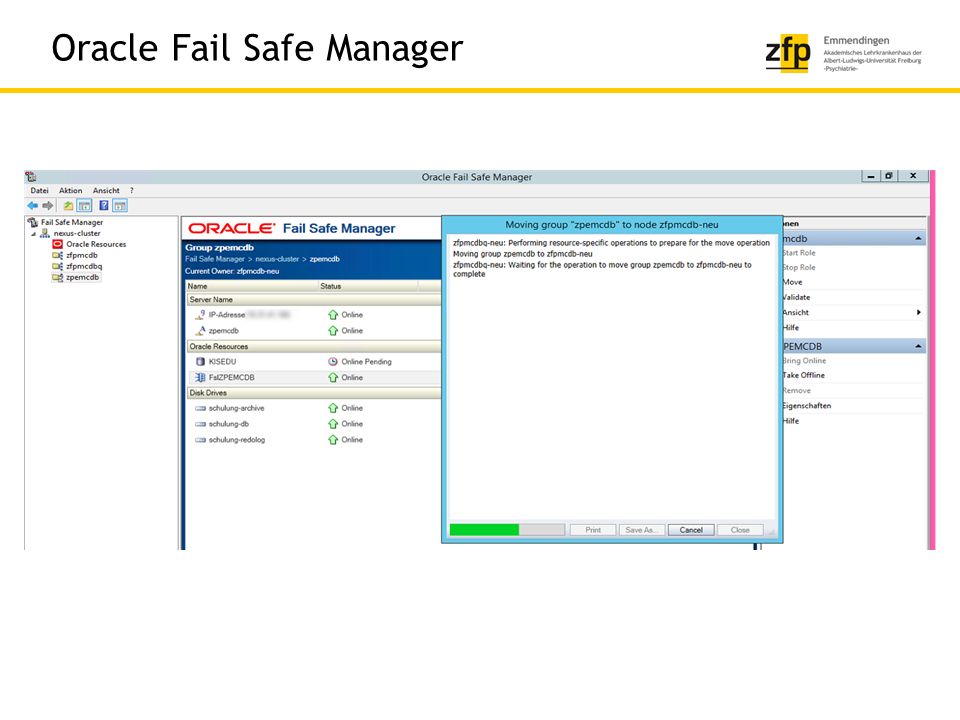Viewport: 960px width, 720px height.
Task: Click the green Online arrow for FslZPEMCDB
Action: [x=333, y=378]
